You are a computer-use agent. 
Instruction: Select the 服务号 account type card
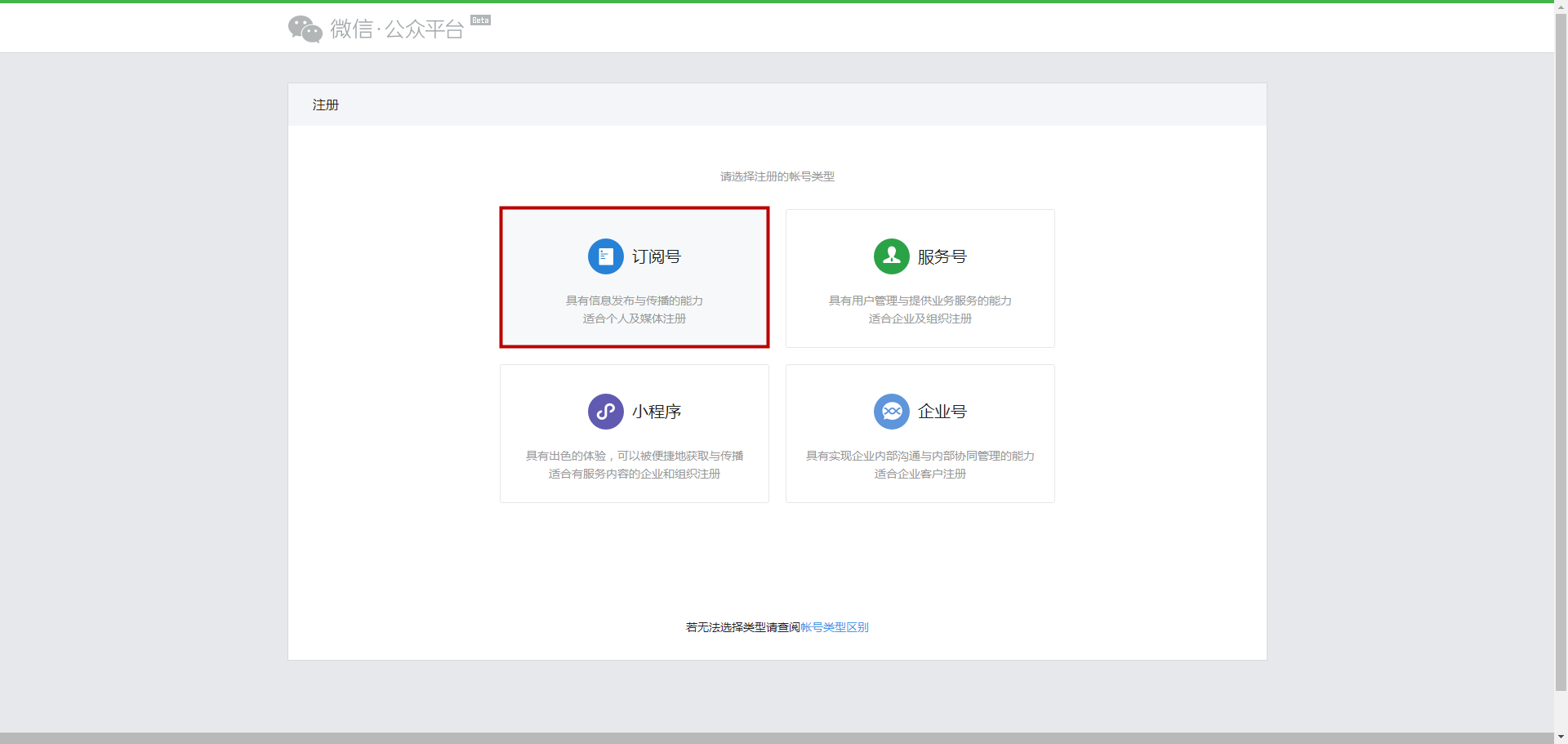(920, 278)
